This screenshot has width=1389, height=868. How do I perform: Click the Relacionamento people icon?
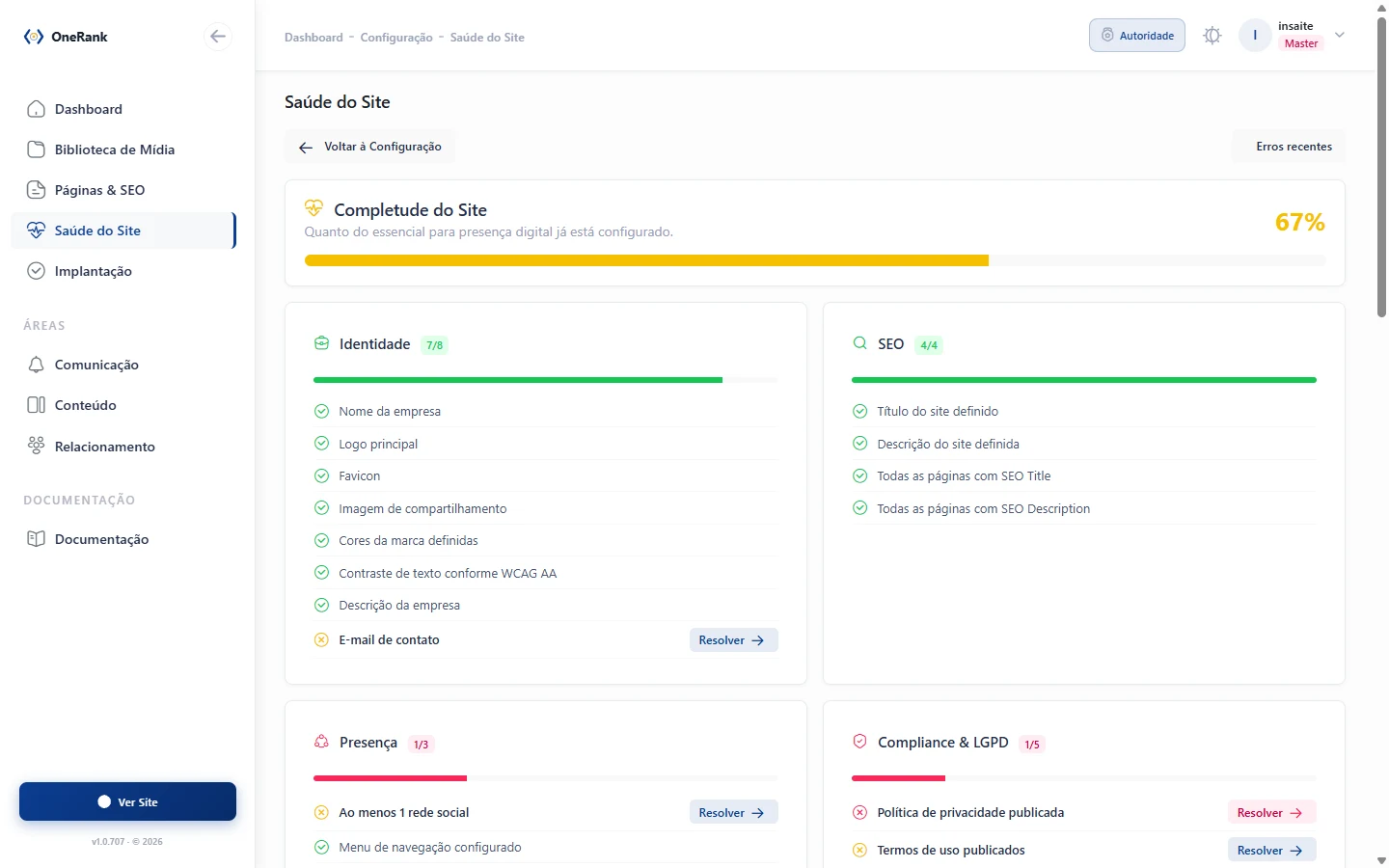coord(36,446)
